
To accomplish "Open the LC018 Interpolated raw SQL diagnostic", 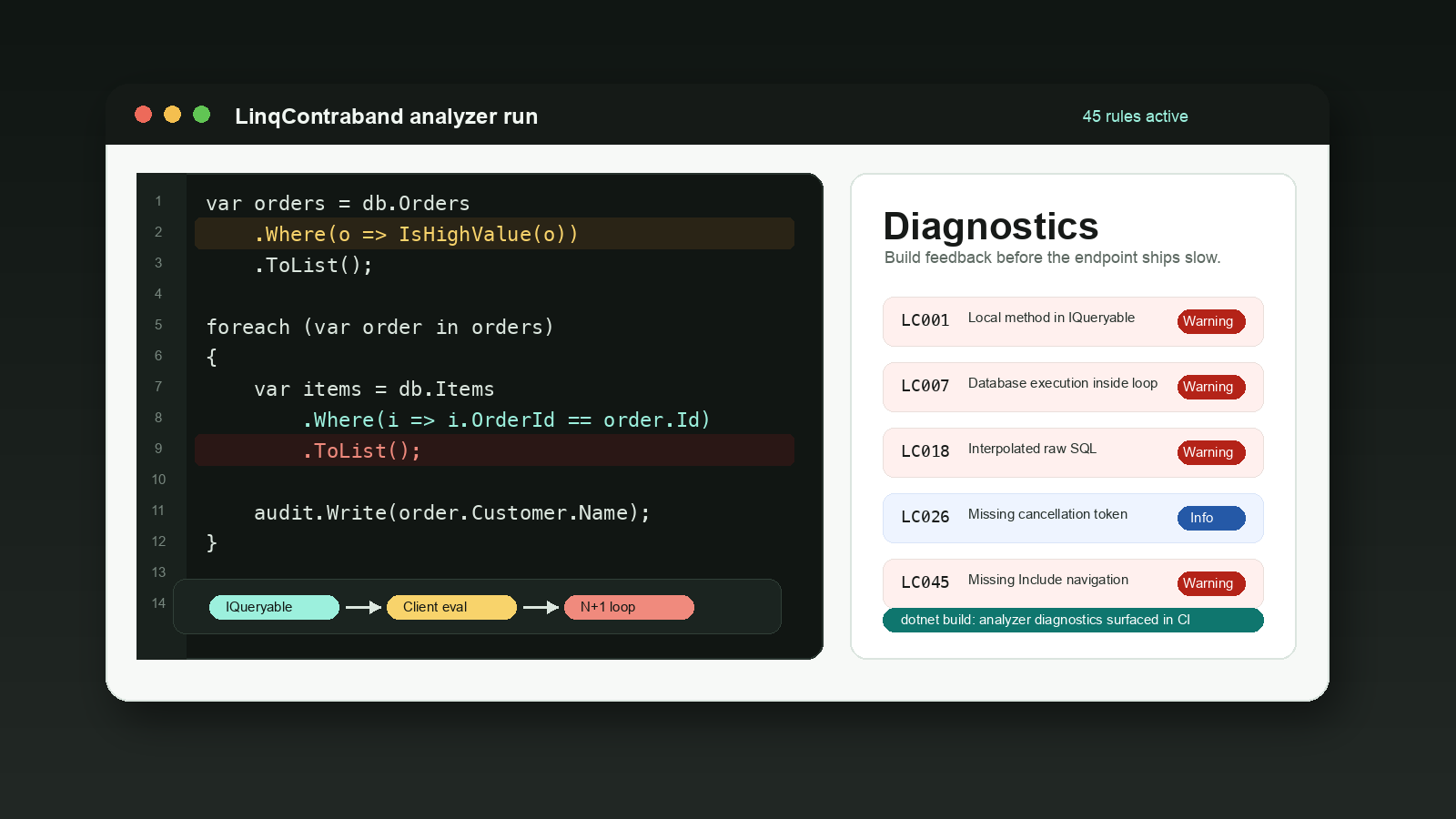I will coord(1073,452).
